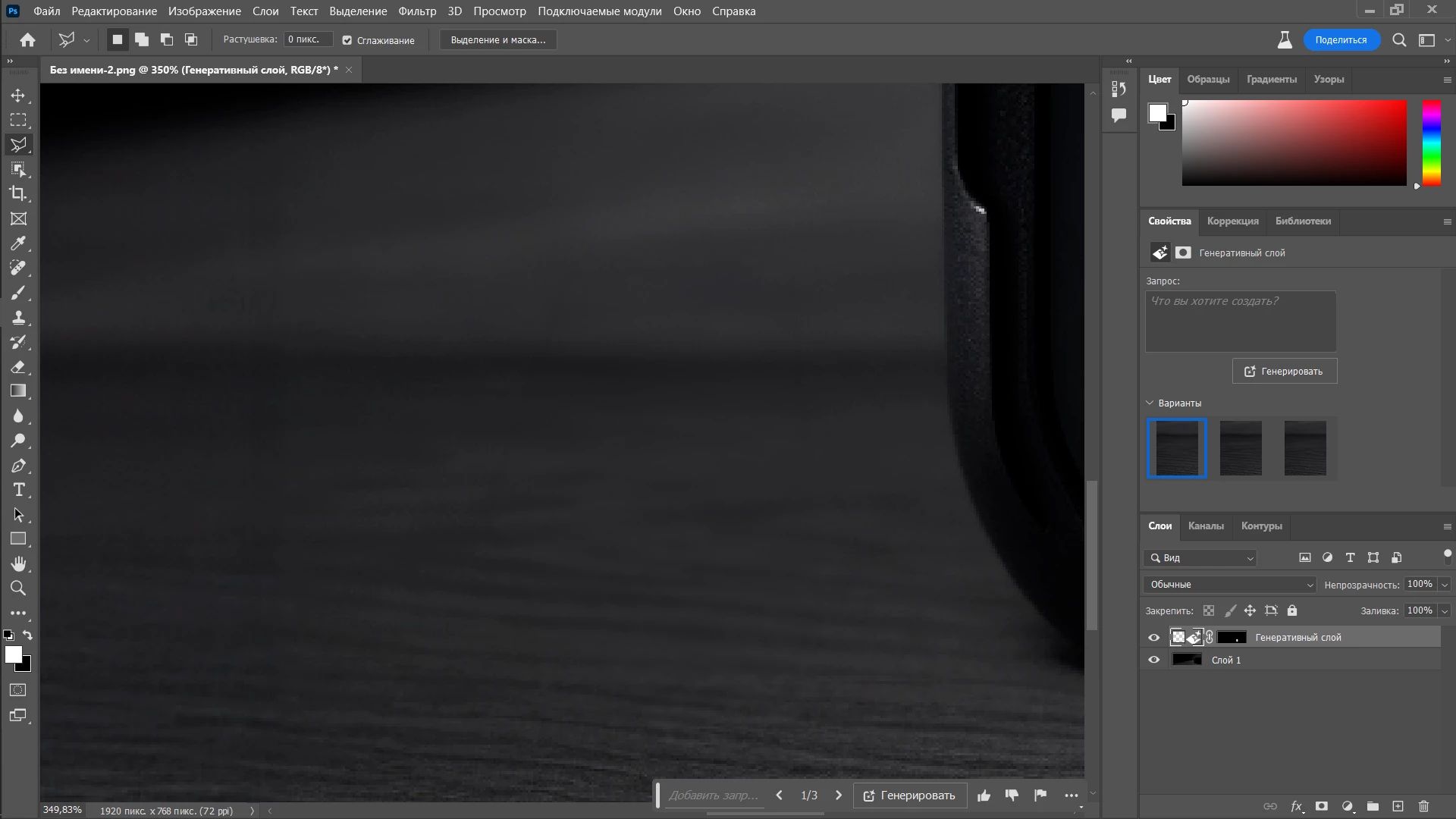Open the Фильтр menu
Viewport: 1456px width, 819px height.
pyautogui.click(x=416, y=11)
